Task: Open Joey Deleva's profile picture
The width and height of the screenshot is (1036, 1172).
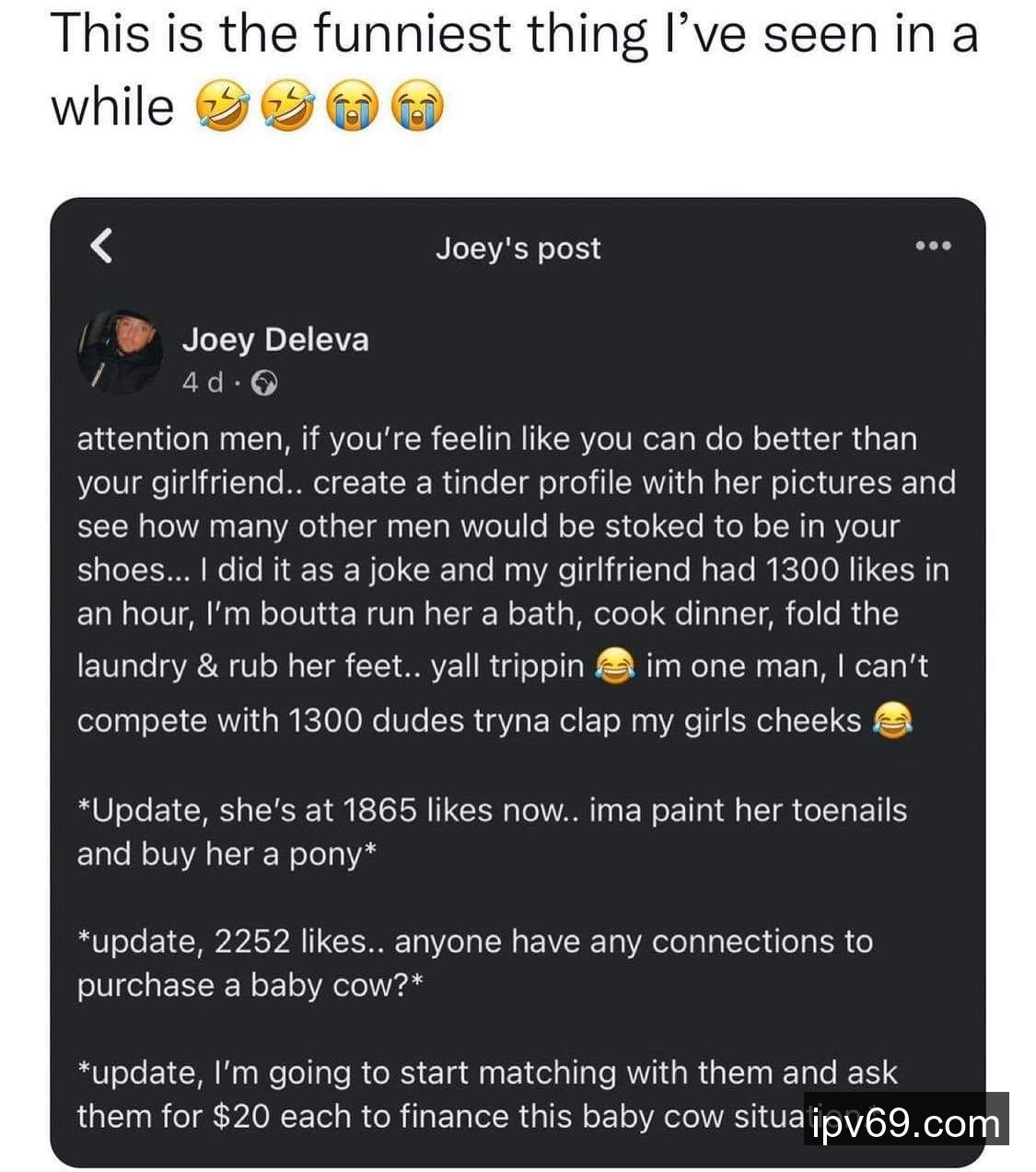Action: coord(120,352)
